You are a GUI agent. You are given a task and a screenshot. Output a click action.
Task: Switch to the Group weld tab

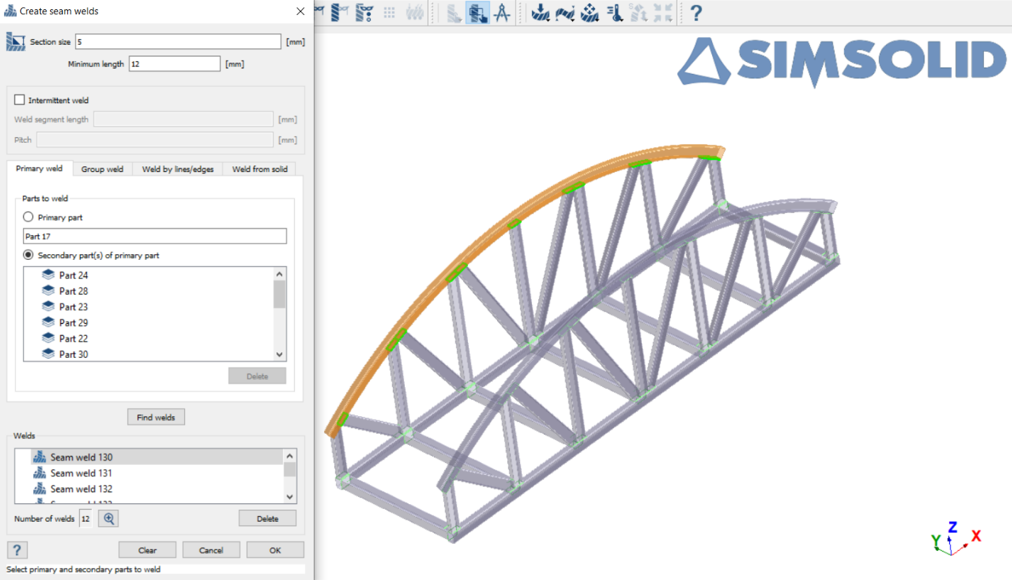pyautogui.click(x=102, y=169)
